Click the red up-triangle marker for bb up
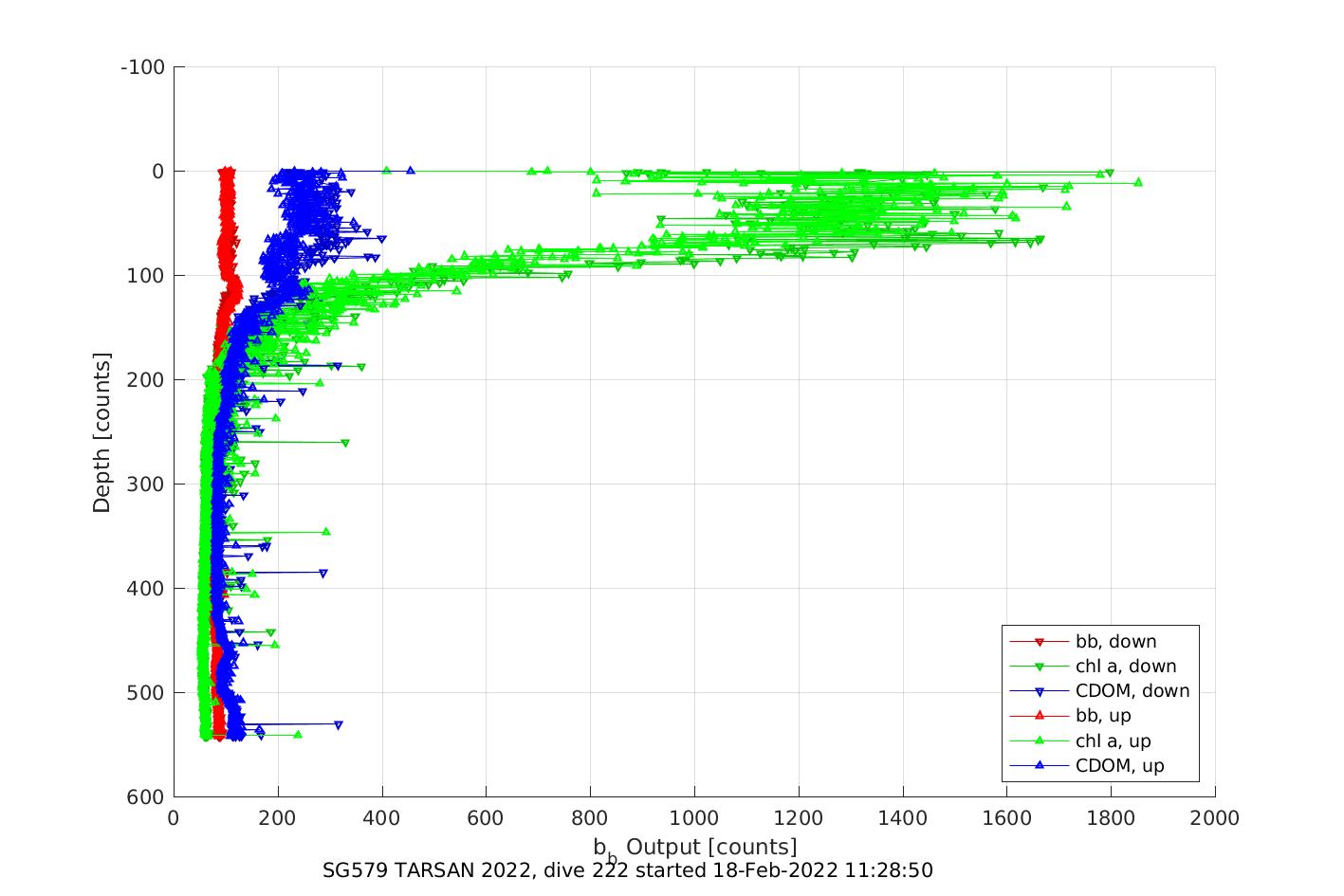1344x896 pixels. point(1039,716)
